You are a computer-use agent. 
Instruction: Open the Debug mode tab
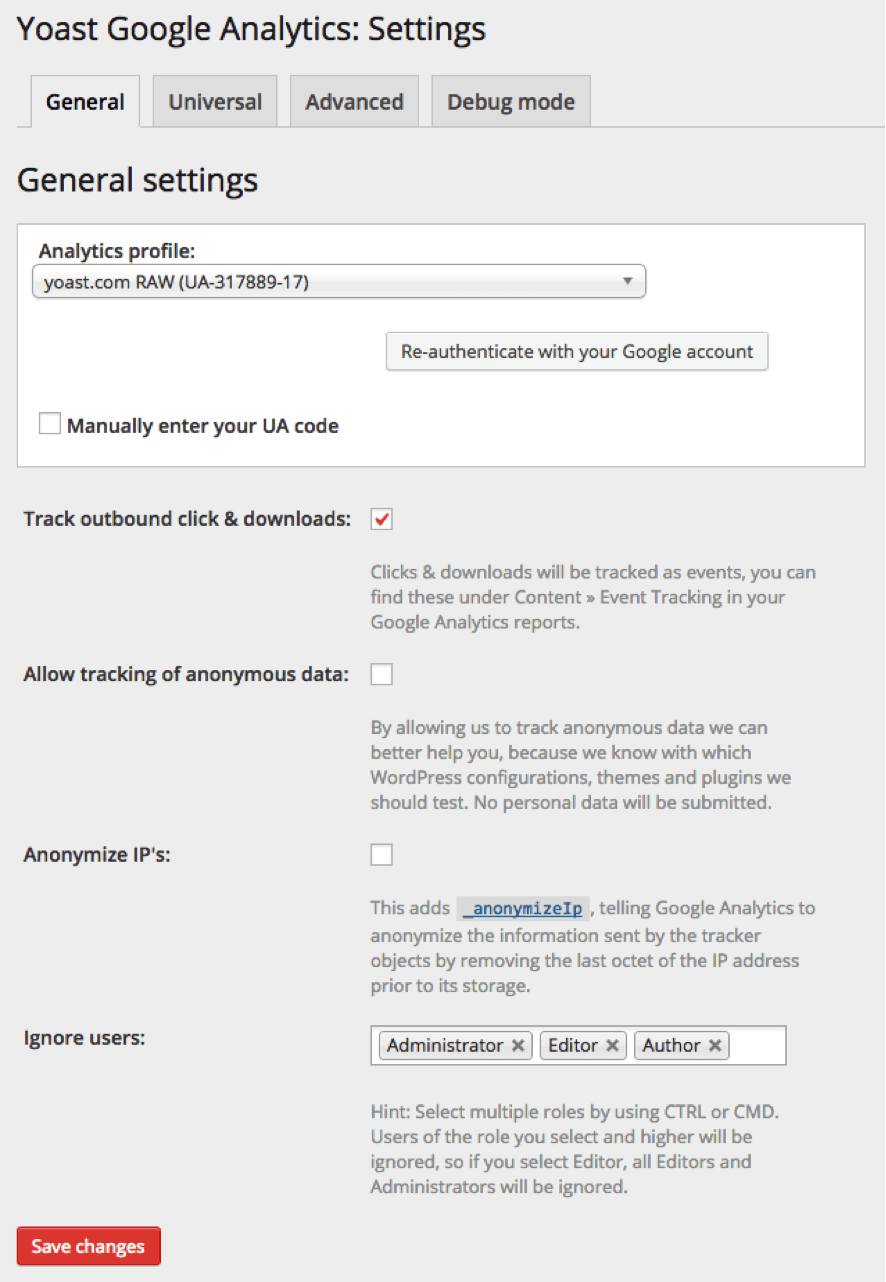[x=511, y=102]
